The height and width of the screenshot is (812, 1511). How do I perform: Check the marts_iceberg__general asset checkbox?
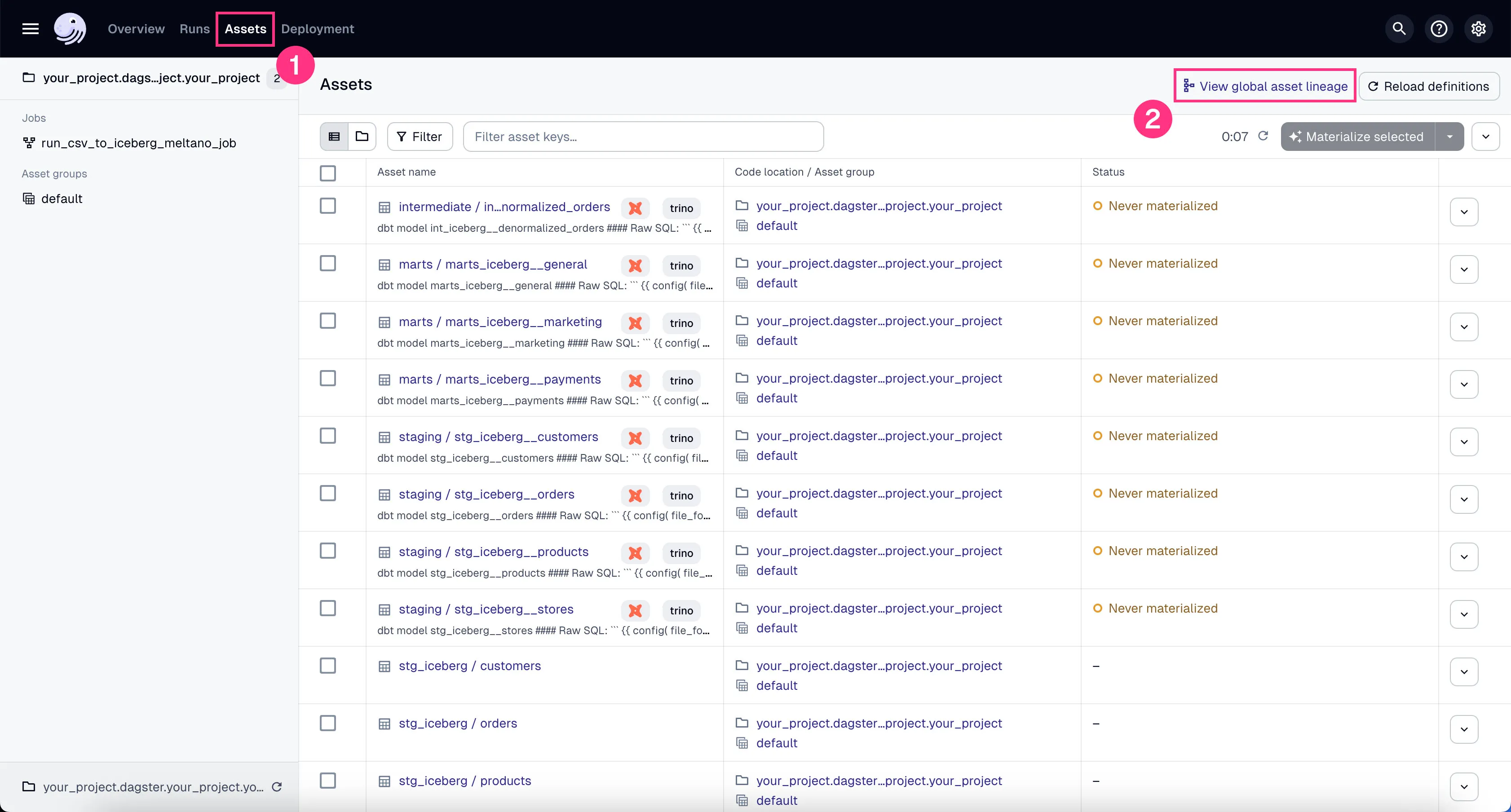click(328, 264)
